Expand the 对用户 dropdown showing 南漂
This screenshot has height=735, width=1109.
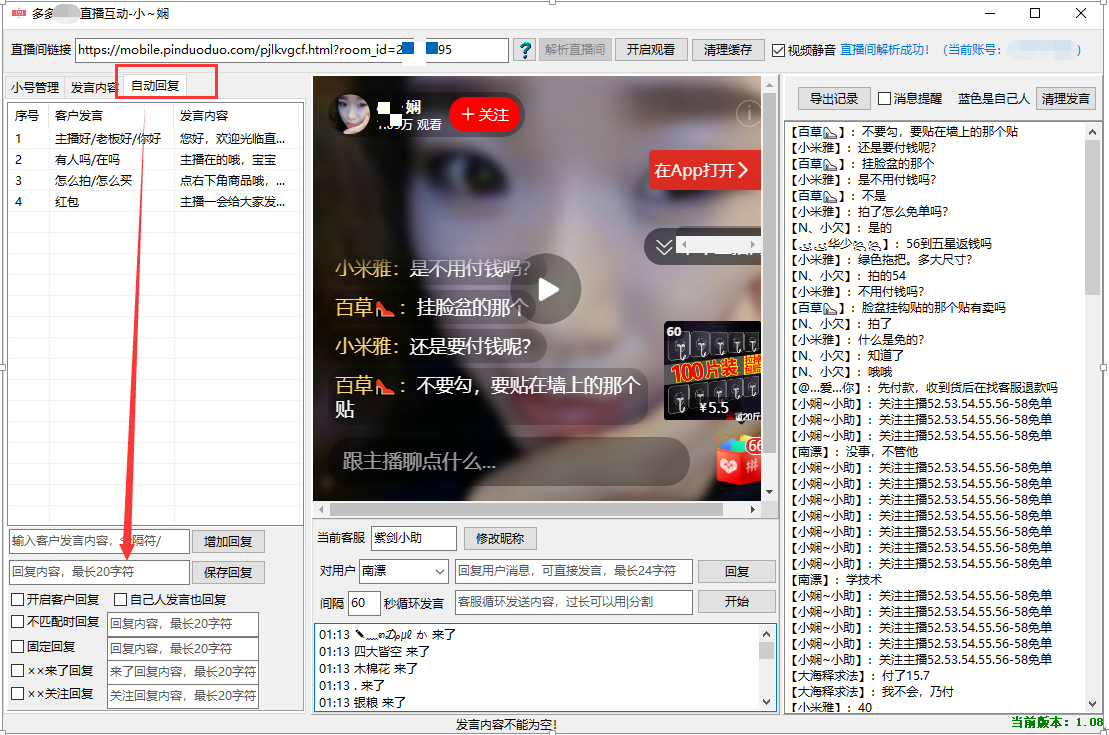click(439, 571)
